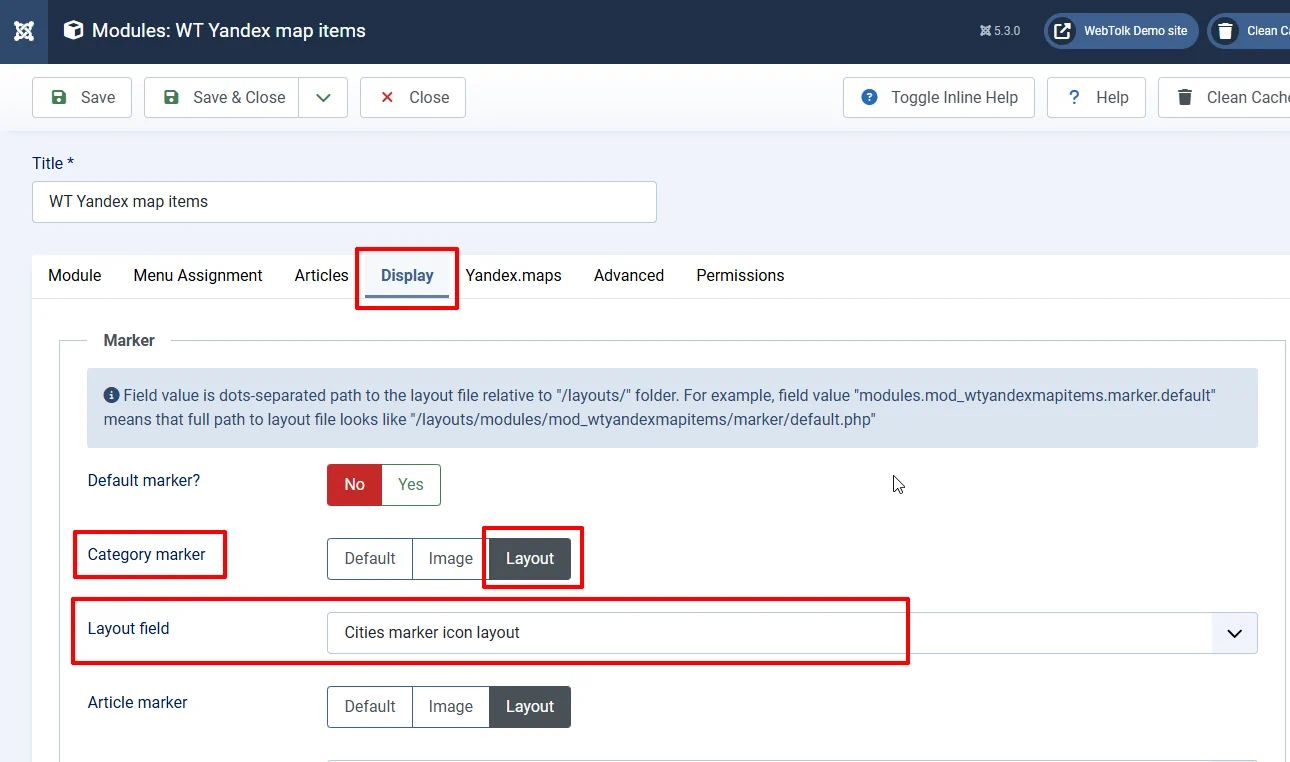Click the toolbar Clean Cache button
Viewport: 1290px width, 762px height.
[1224, 97]
